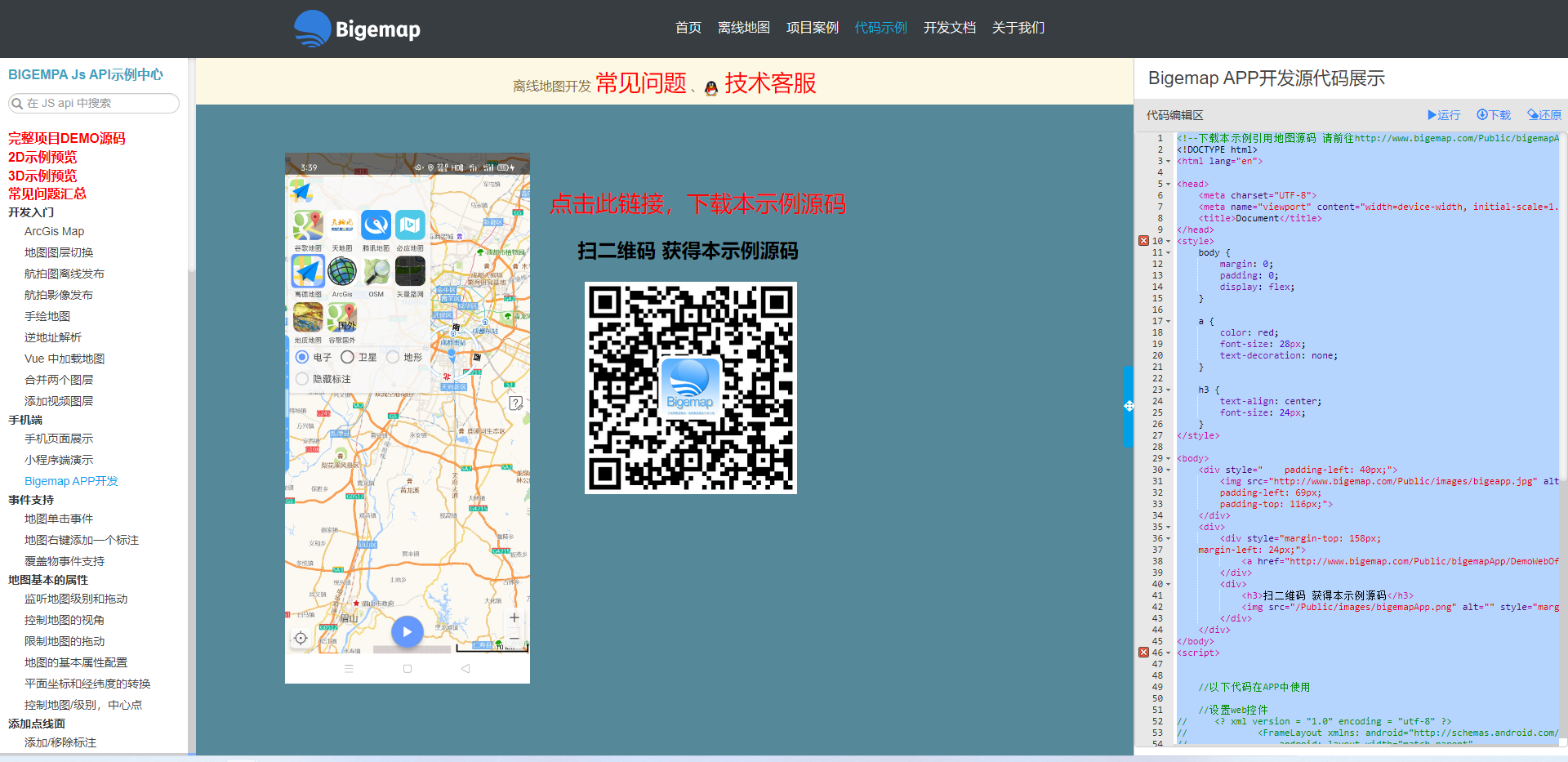Click the magnifier icon in the JS api search box
Screen dimensions: 1568x762
pos(16,104)
